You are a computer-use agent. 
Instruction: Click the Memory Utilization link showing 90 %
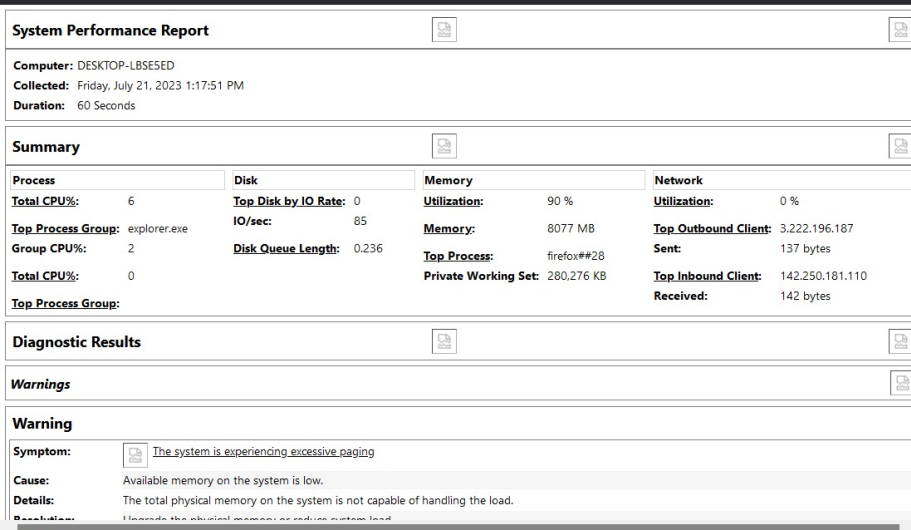point(453,201)
